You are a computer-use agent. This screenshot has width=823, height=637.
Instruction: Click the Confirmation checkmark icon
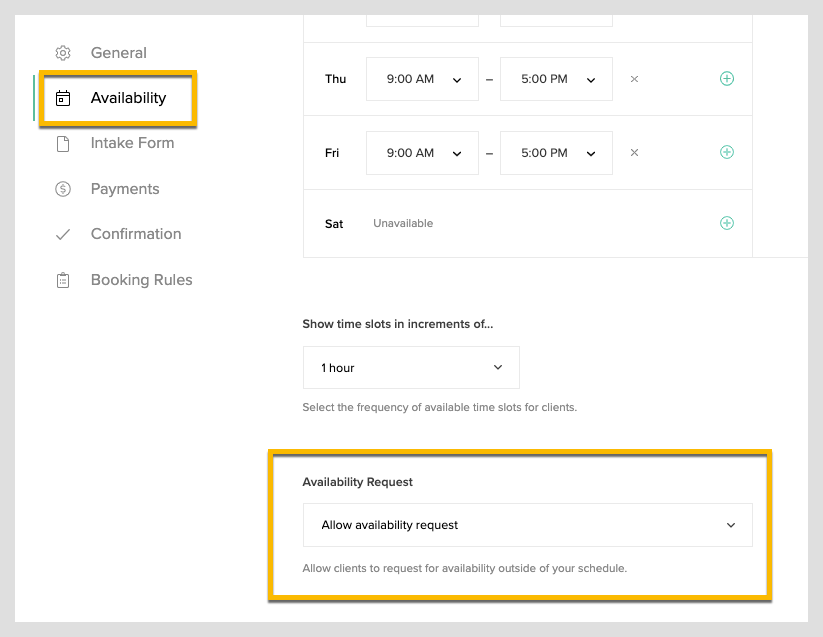[63, 234]
